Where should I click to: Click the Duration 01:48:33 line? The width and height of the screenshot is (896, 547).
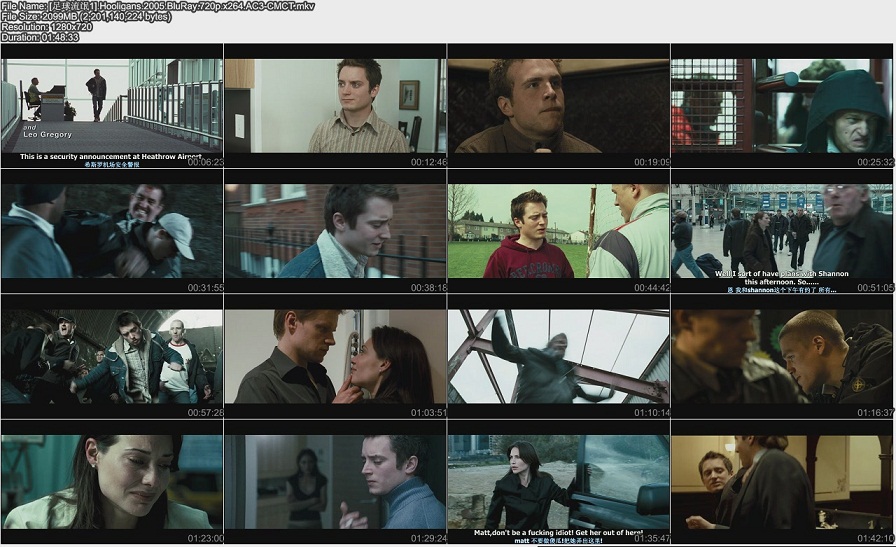tap(40, 37)
